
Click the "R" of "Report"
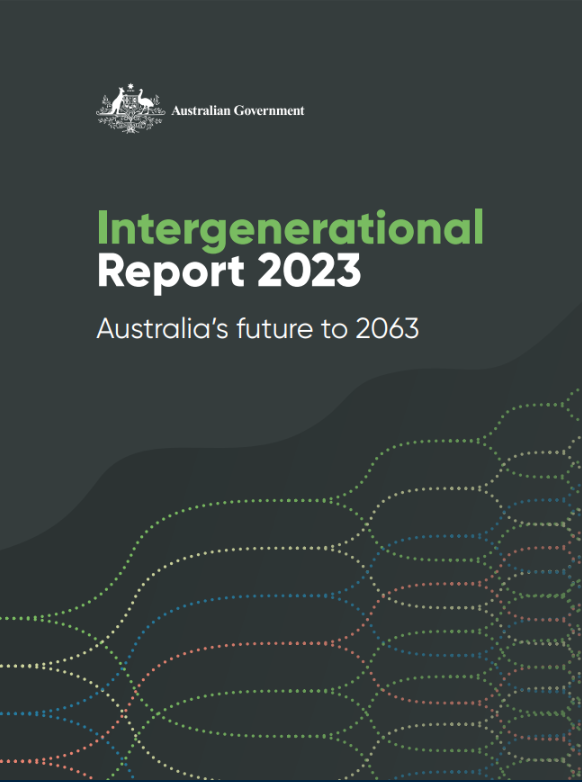coord(112,271)
